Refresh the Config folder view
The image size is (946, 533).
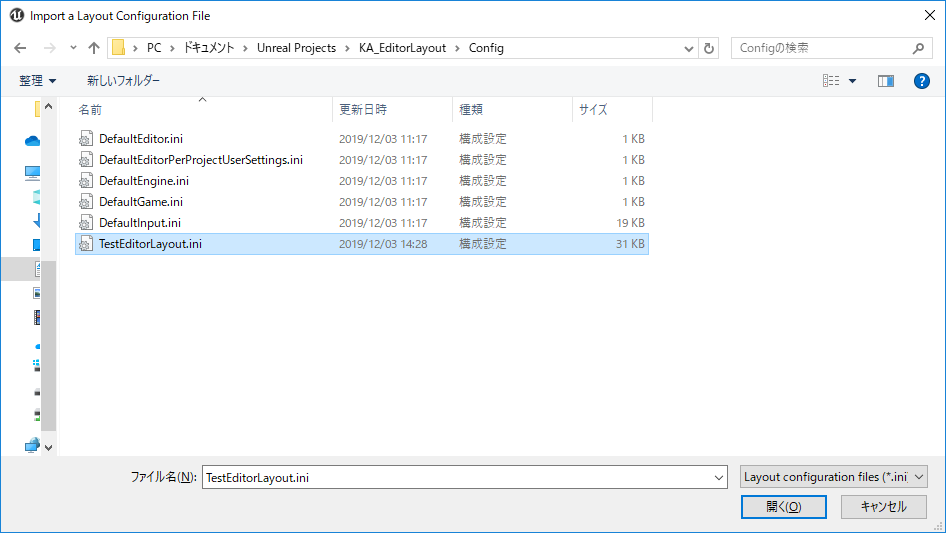point(709,48)
